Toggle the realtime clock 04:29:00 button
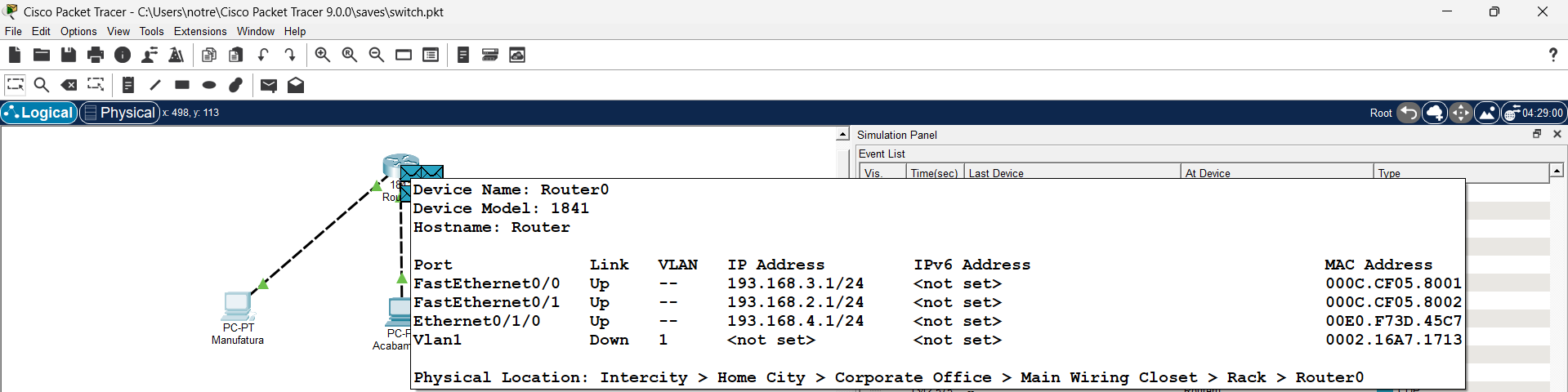This screenshot has width=1568, height=392. pos(1534,113)
